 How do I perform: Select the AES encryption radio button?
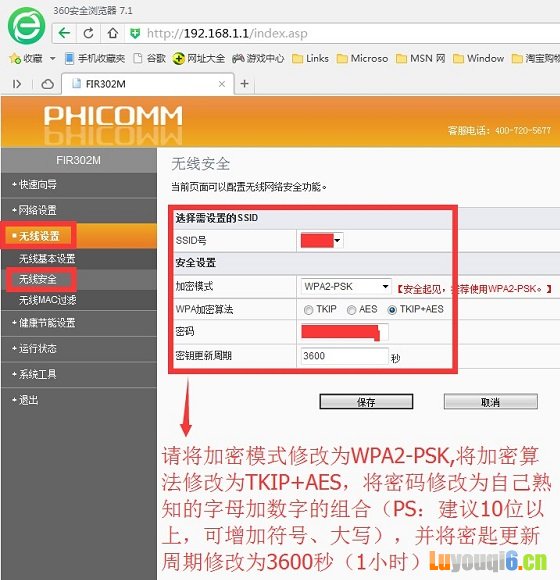[x=351, y=310]
